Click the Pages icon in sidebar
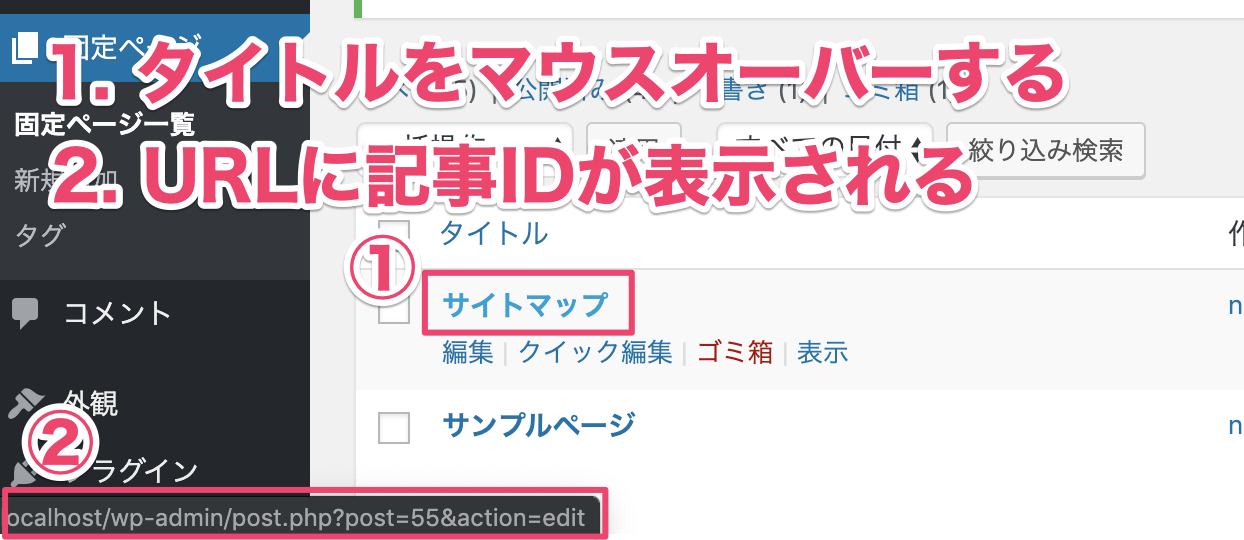Screen dimensions: 1244x540 point(27,49)
